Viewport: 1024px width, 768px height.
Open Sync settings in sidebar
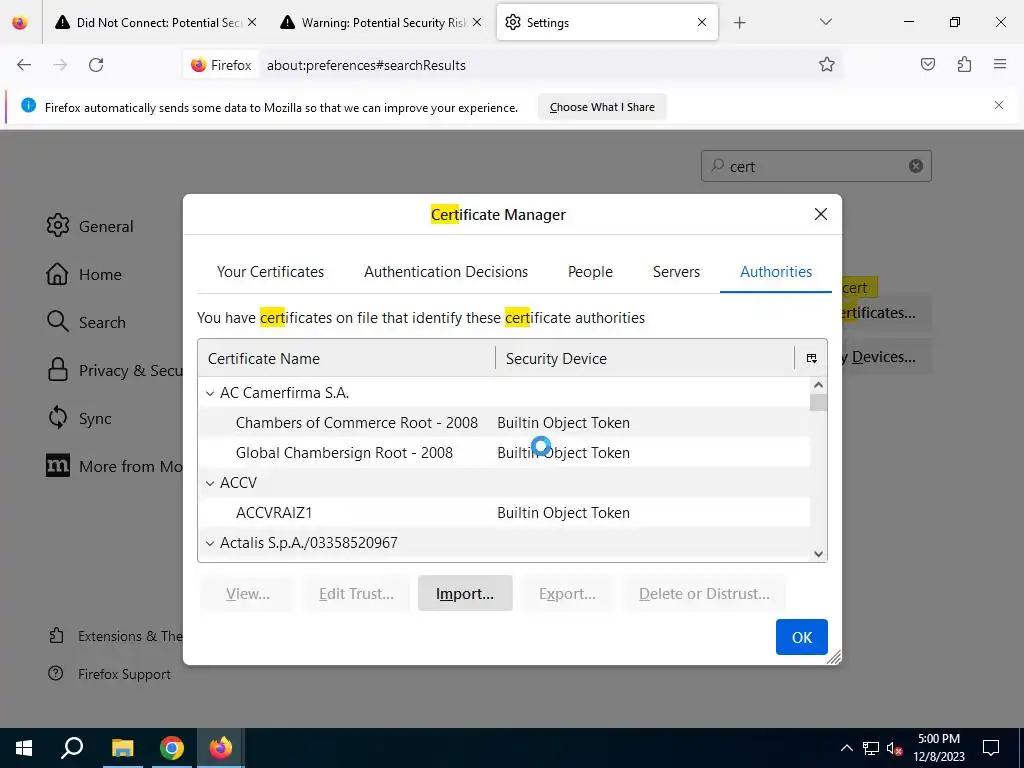tap(79, 418)
